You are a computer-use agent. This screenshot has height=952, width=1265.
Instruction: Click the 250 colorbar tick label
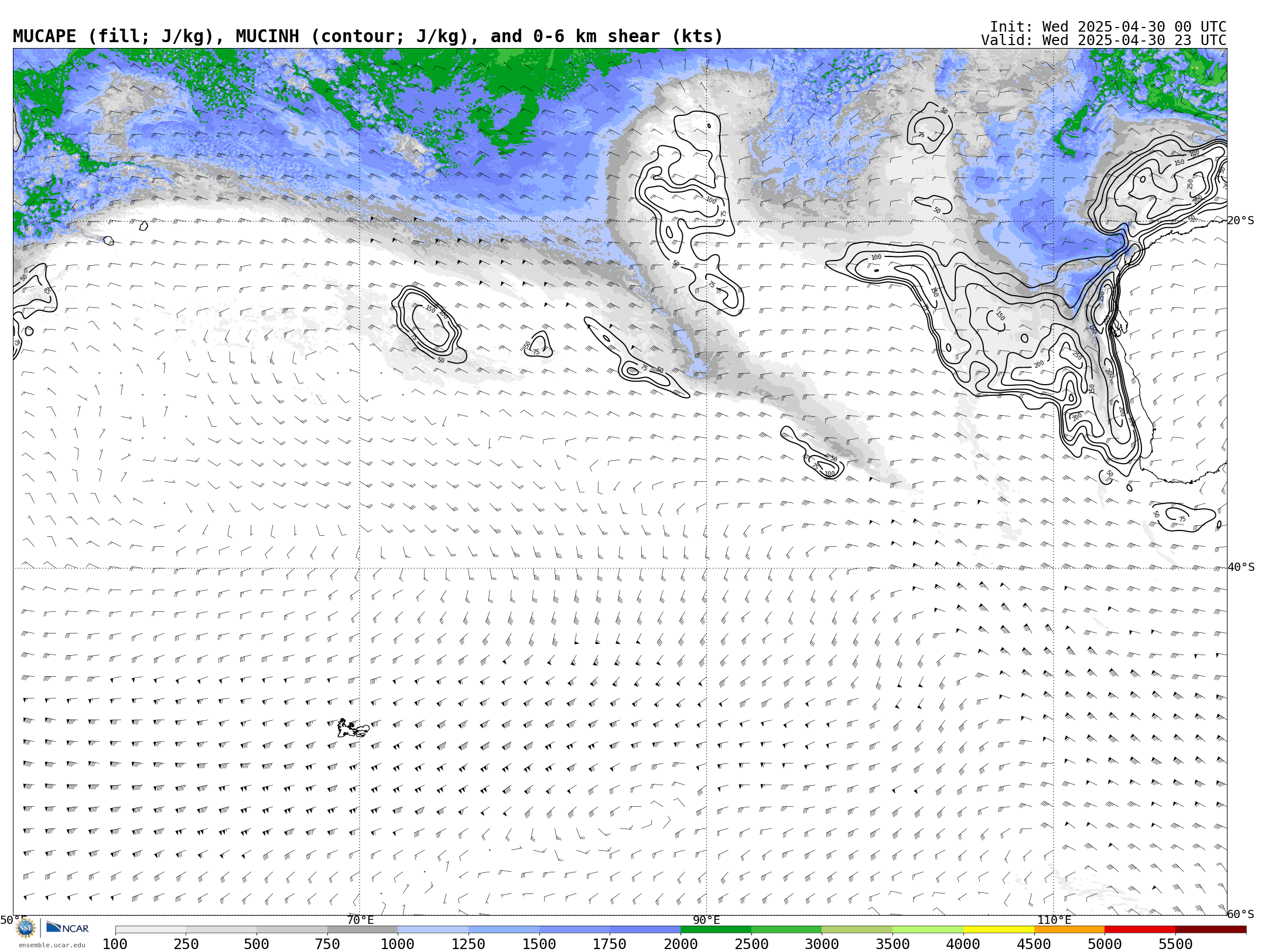coord(186,944)
